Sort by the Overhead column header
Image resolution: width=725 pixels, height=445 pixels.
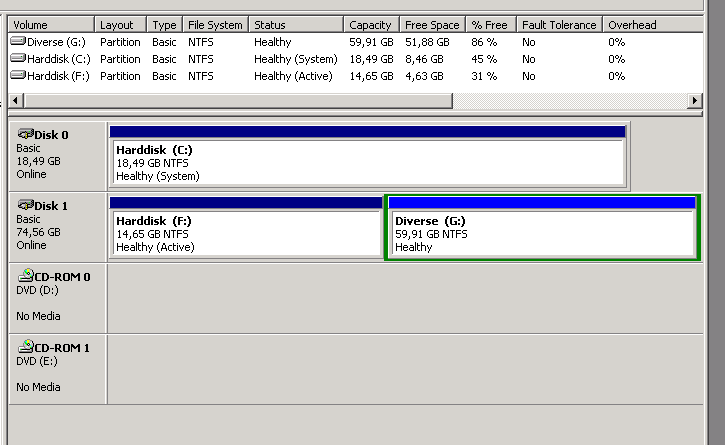(653, 25)
